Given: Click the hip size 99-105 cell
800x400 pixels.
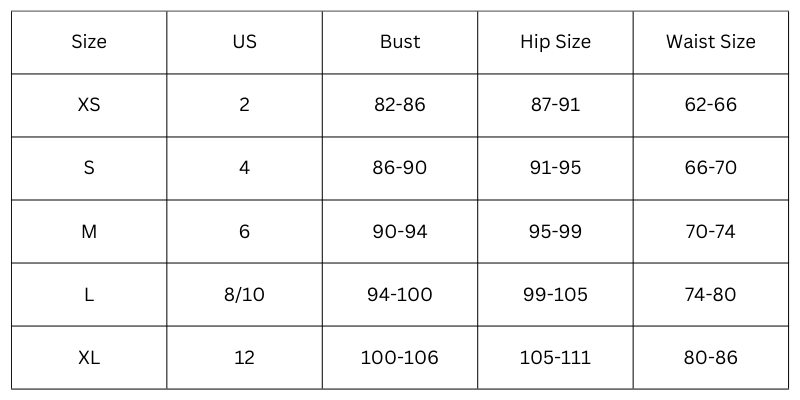Looking at the screenshot, I should pyautogui.click(x=555, y=294).
